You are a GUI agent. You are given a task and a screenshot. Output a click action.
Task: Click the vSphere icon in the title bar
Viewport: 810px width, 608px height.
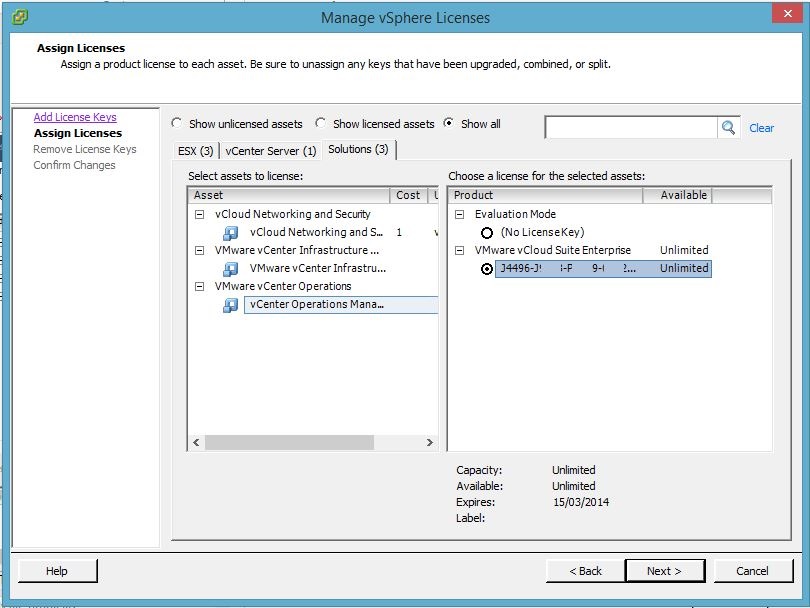pyautogui.click(x=20, y=17)
